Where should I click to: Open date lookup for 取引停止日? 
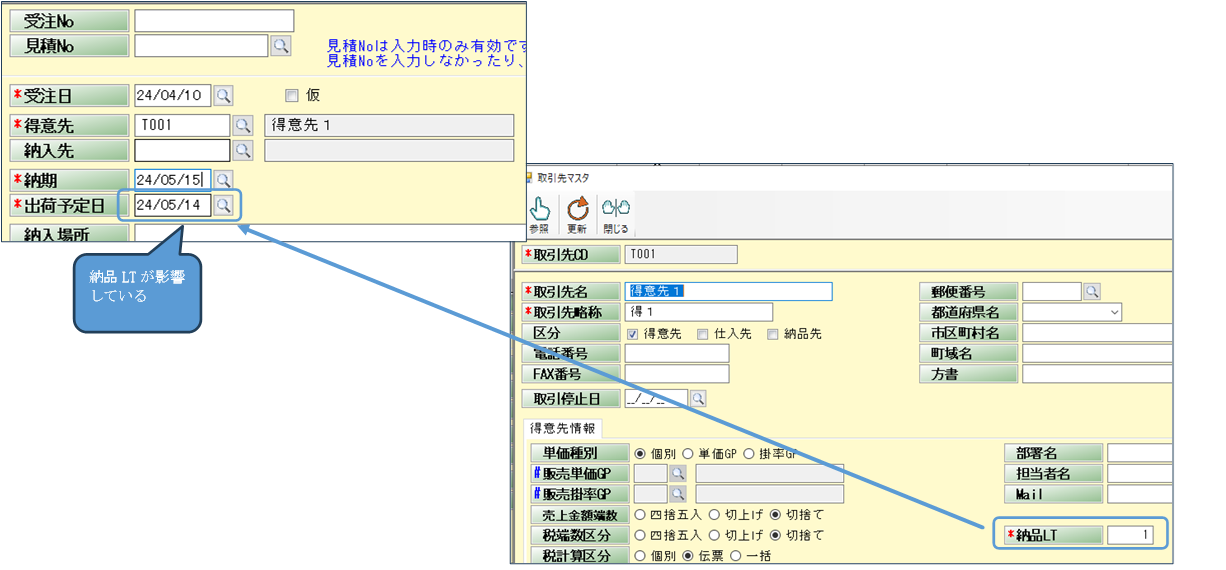[x=698, y=398]
